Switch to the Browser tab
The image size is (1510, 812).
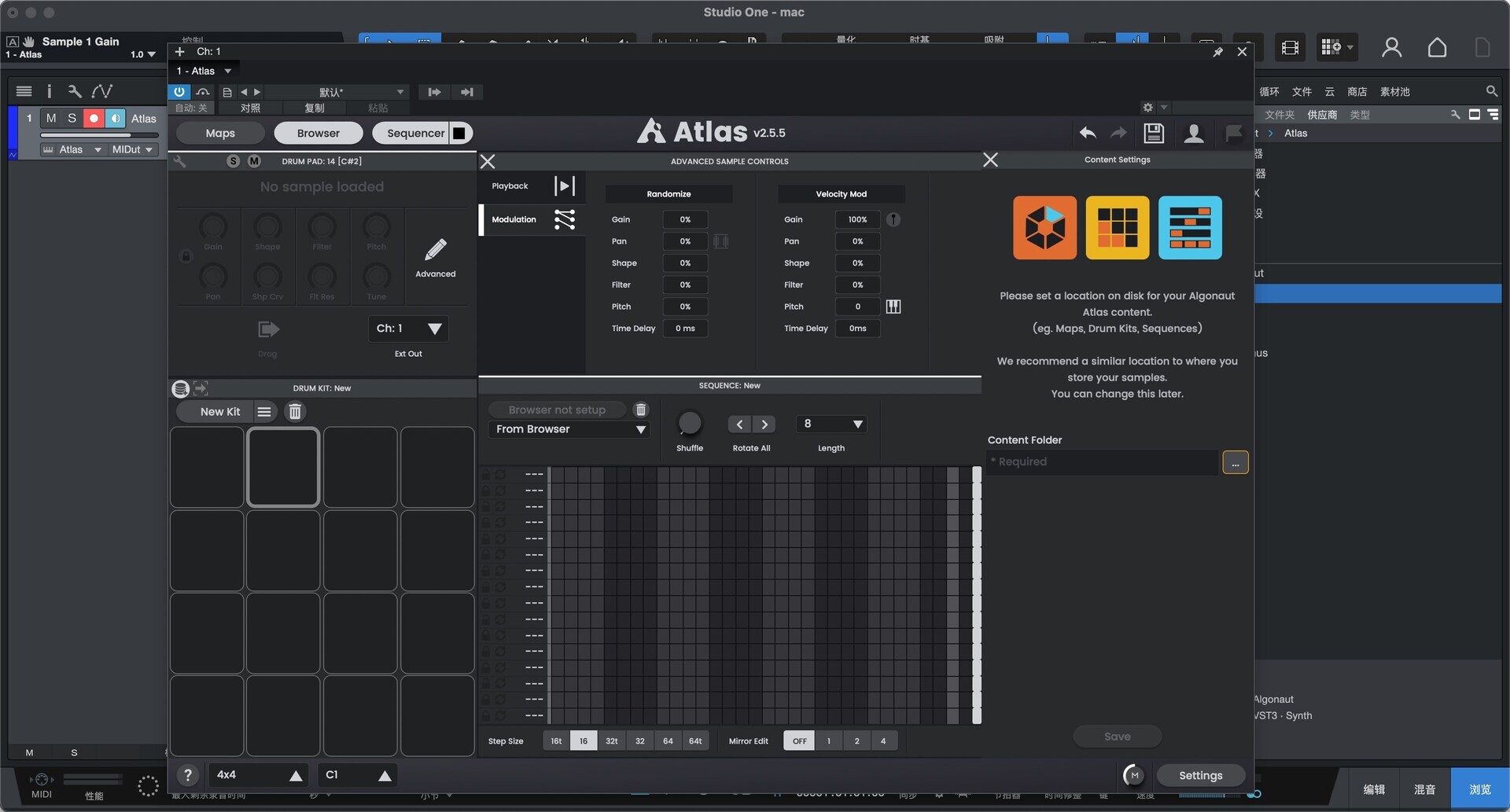(318, 133)
